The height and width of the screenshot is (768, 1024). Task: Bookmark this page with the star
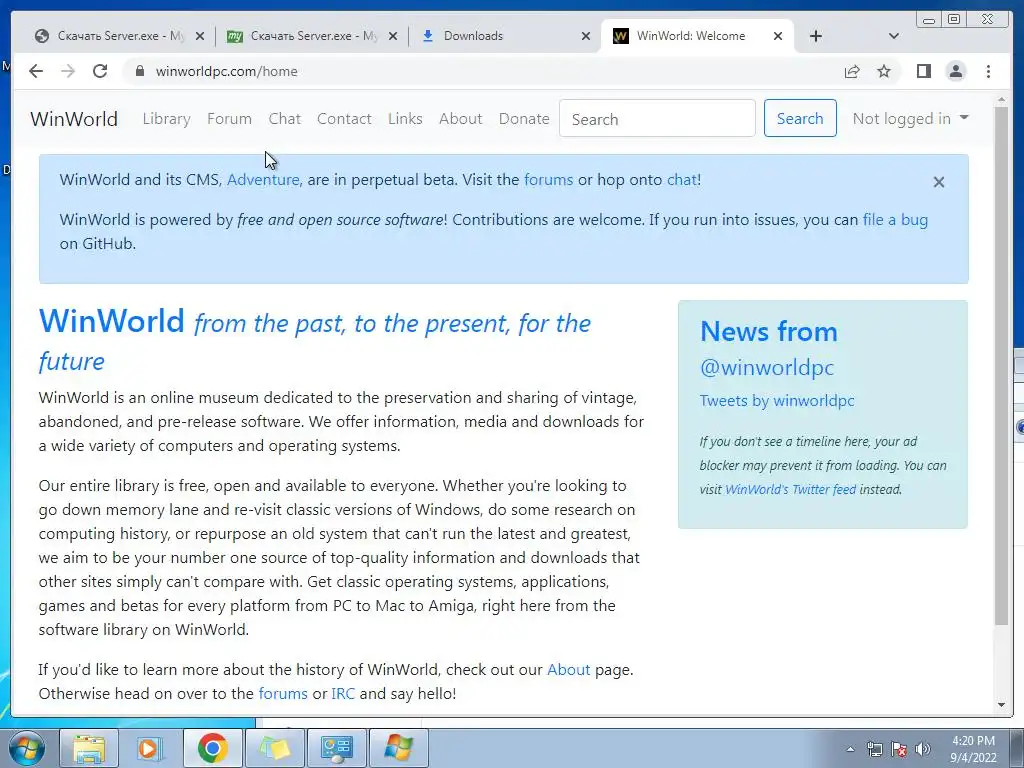884,71
